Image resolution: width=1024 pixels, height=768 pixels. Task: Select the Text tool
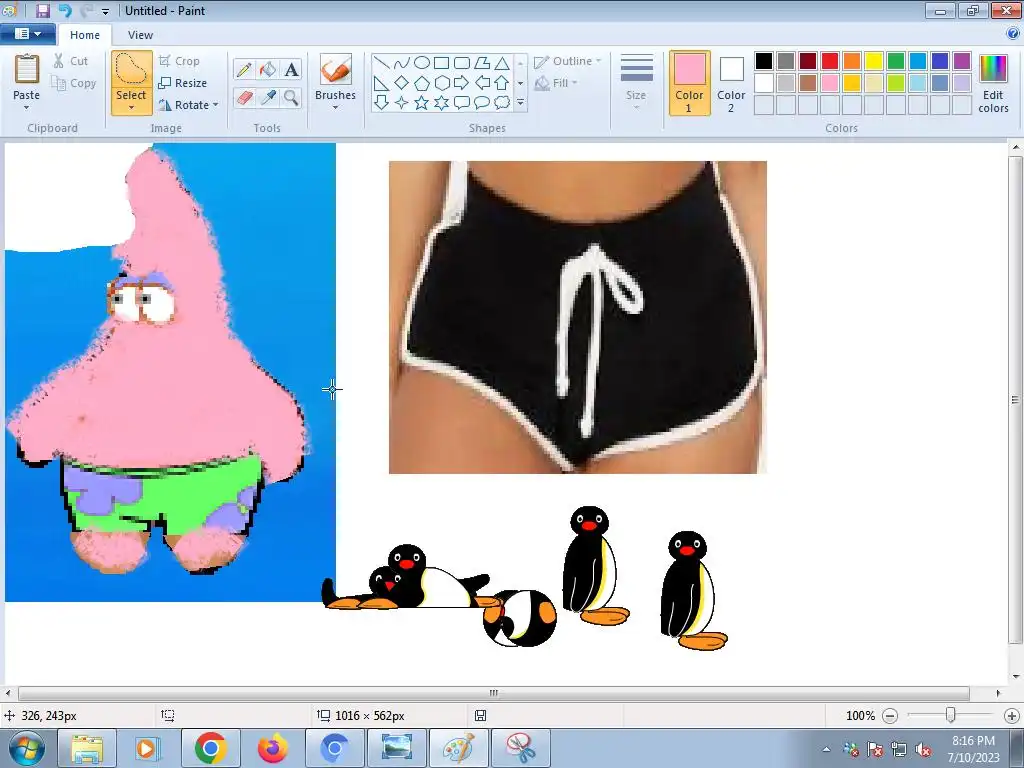291,69
